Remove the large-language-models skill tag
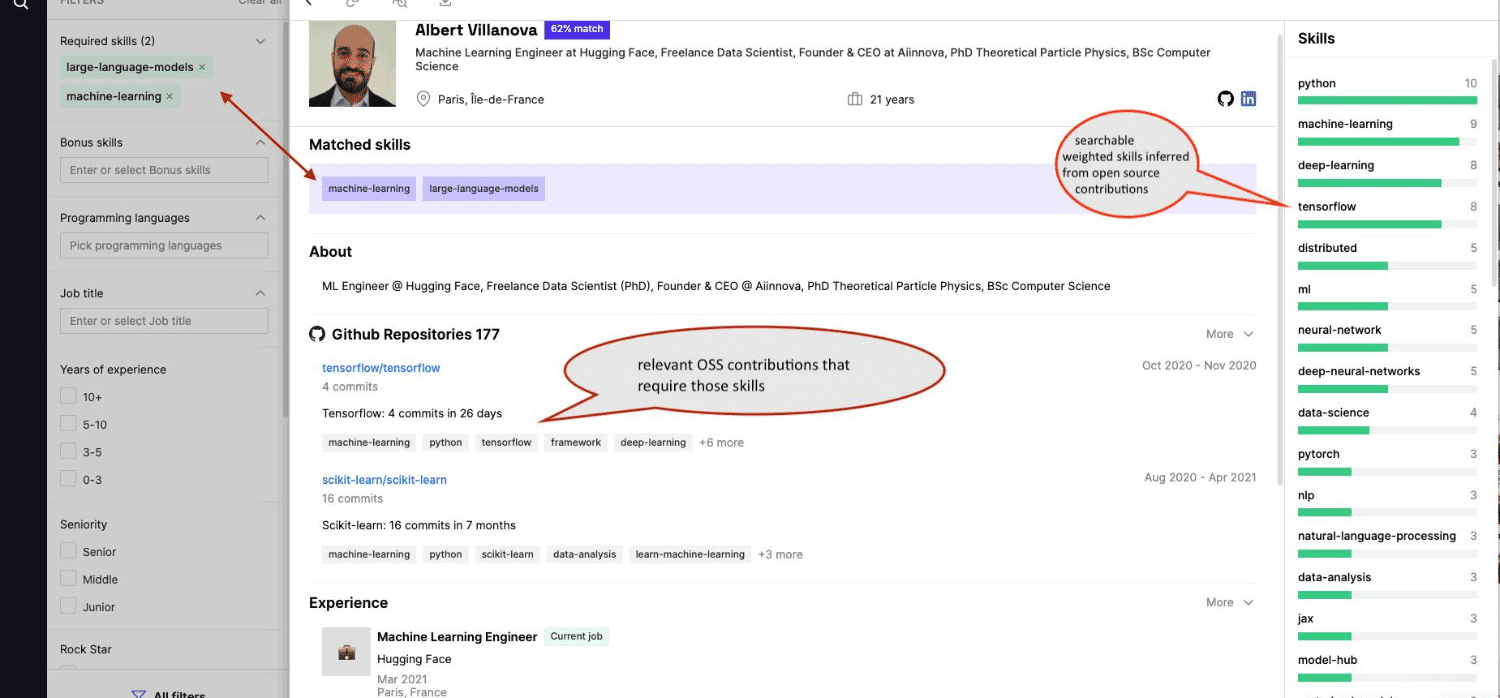Viewport: 1500px width, 698px height. pos(202,67)
